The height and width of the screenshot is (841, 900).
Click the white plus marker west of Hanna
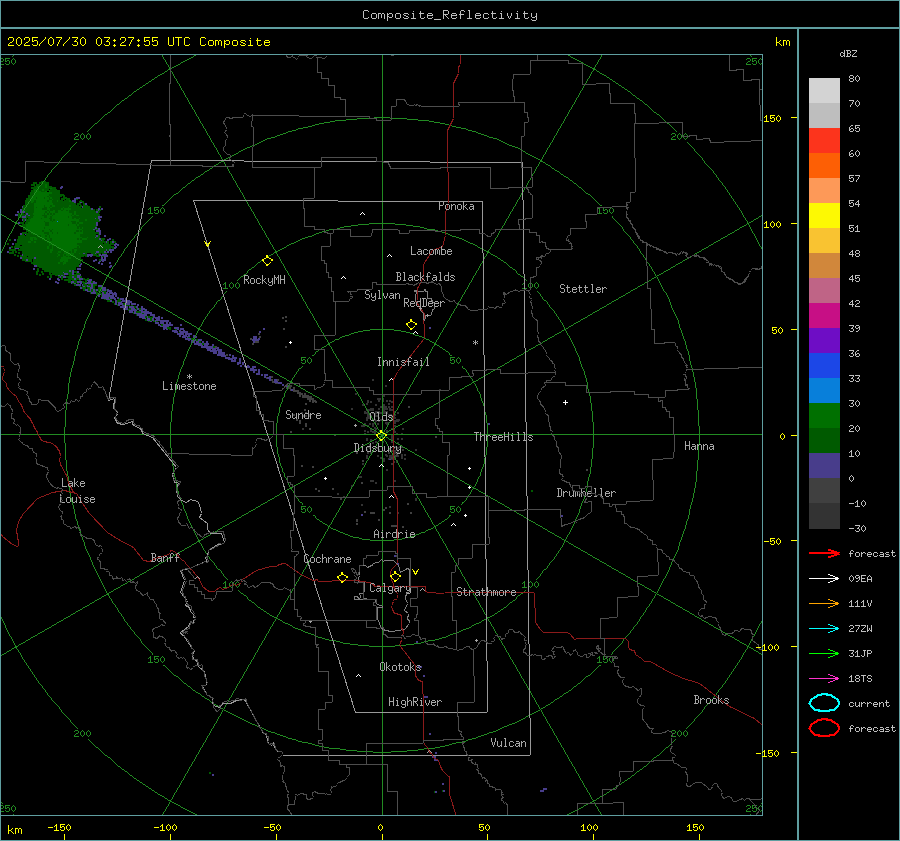point(565,402)
